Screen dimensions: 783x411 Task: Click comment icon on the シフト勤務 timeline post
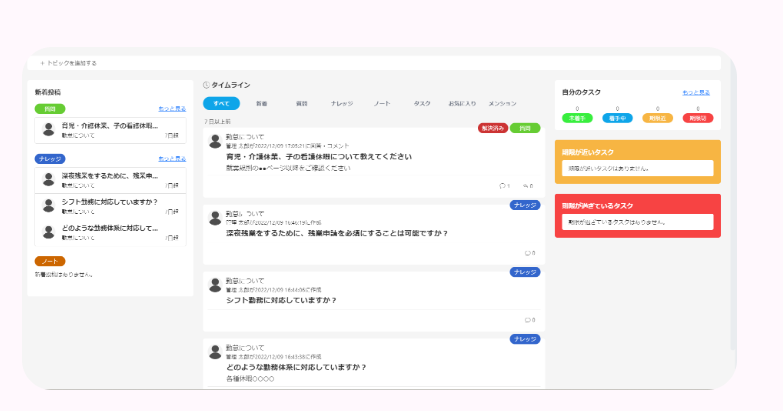point(528,320)
